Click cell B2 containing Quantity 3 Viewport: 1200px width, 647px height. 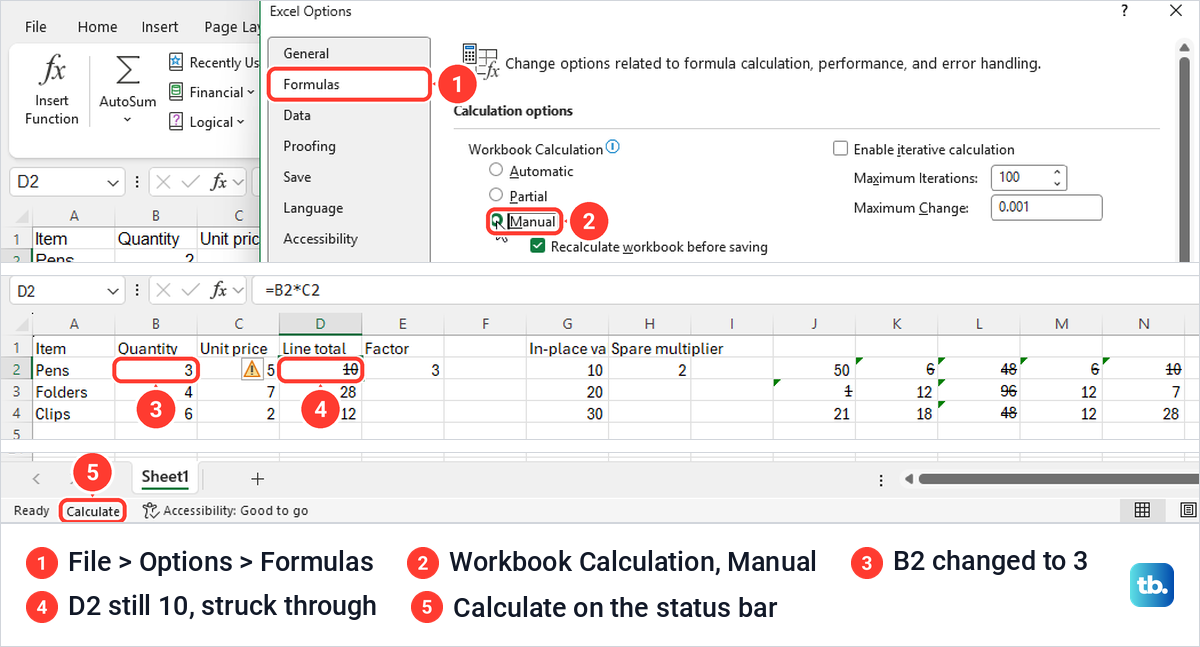pyautogui.click(x=156, y=369)
